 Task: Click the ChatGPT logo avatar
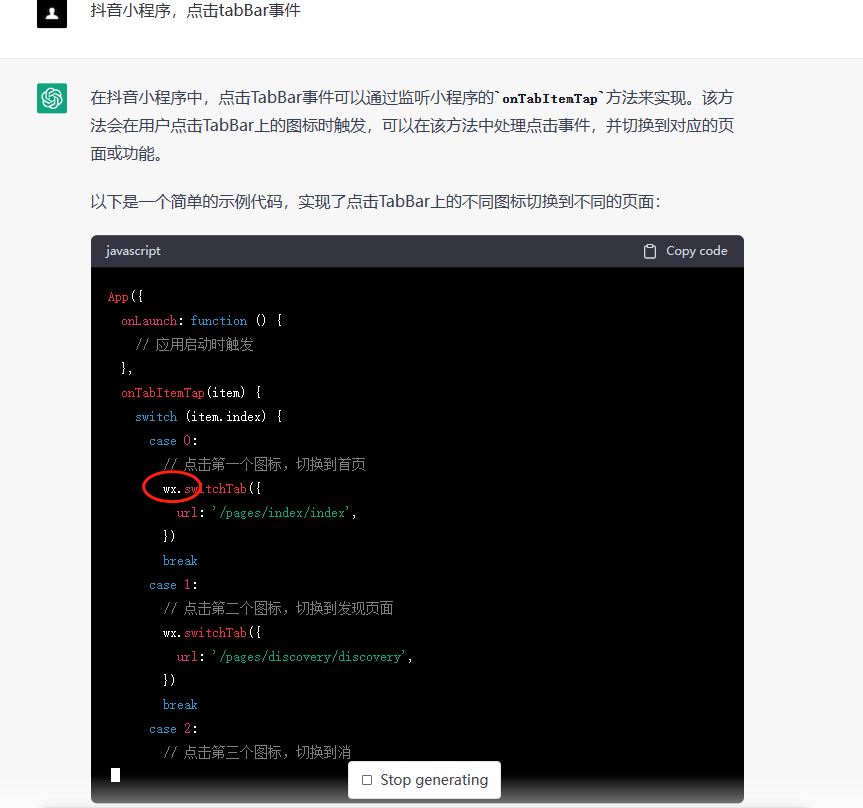point(52,98)
